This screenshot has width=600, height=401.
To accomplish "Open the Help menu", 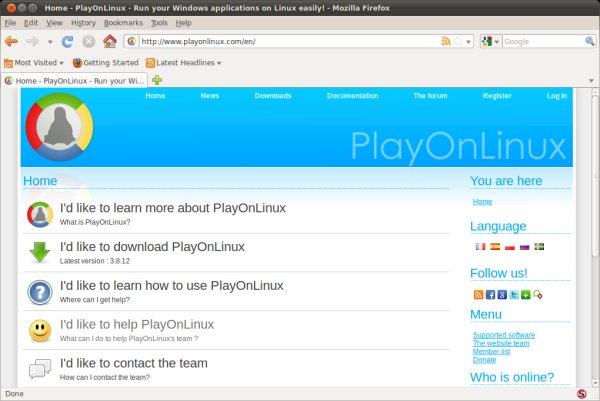I will 183,23.
